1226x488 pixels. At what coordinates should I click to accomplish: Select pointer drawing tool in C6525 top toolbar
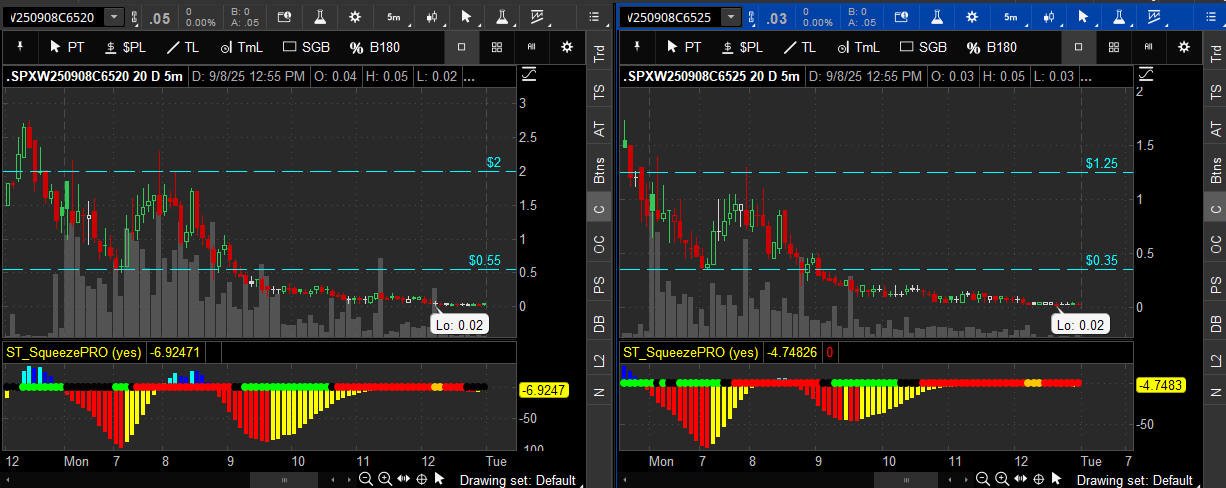click(1083, 17)
